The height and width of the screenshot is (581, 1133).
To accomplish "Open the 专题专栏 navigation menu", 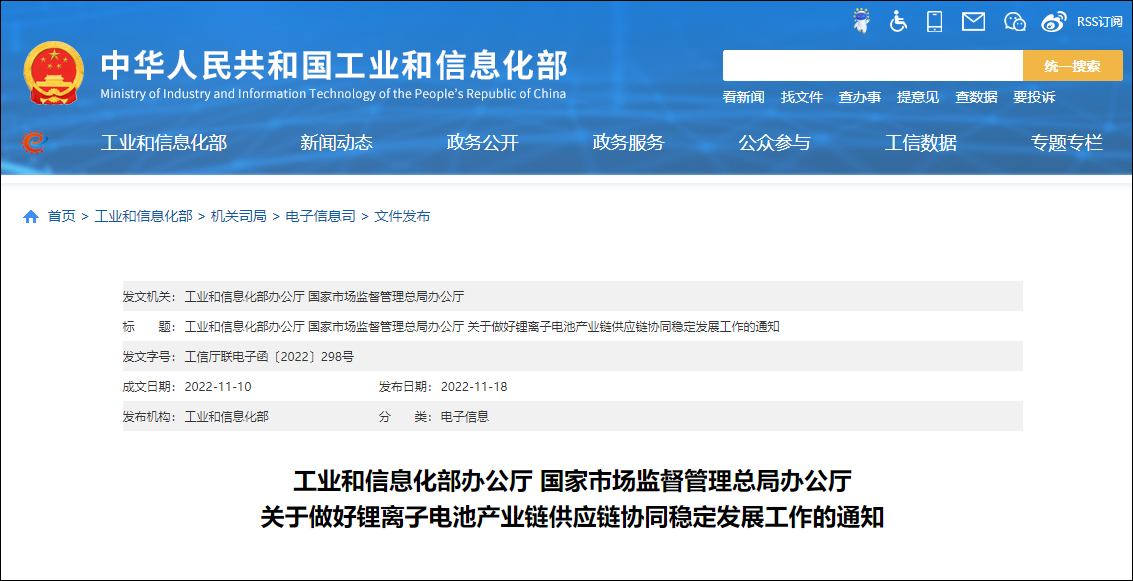I will click(1067, 143).
